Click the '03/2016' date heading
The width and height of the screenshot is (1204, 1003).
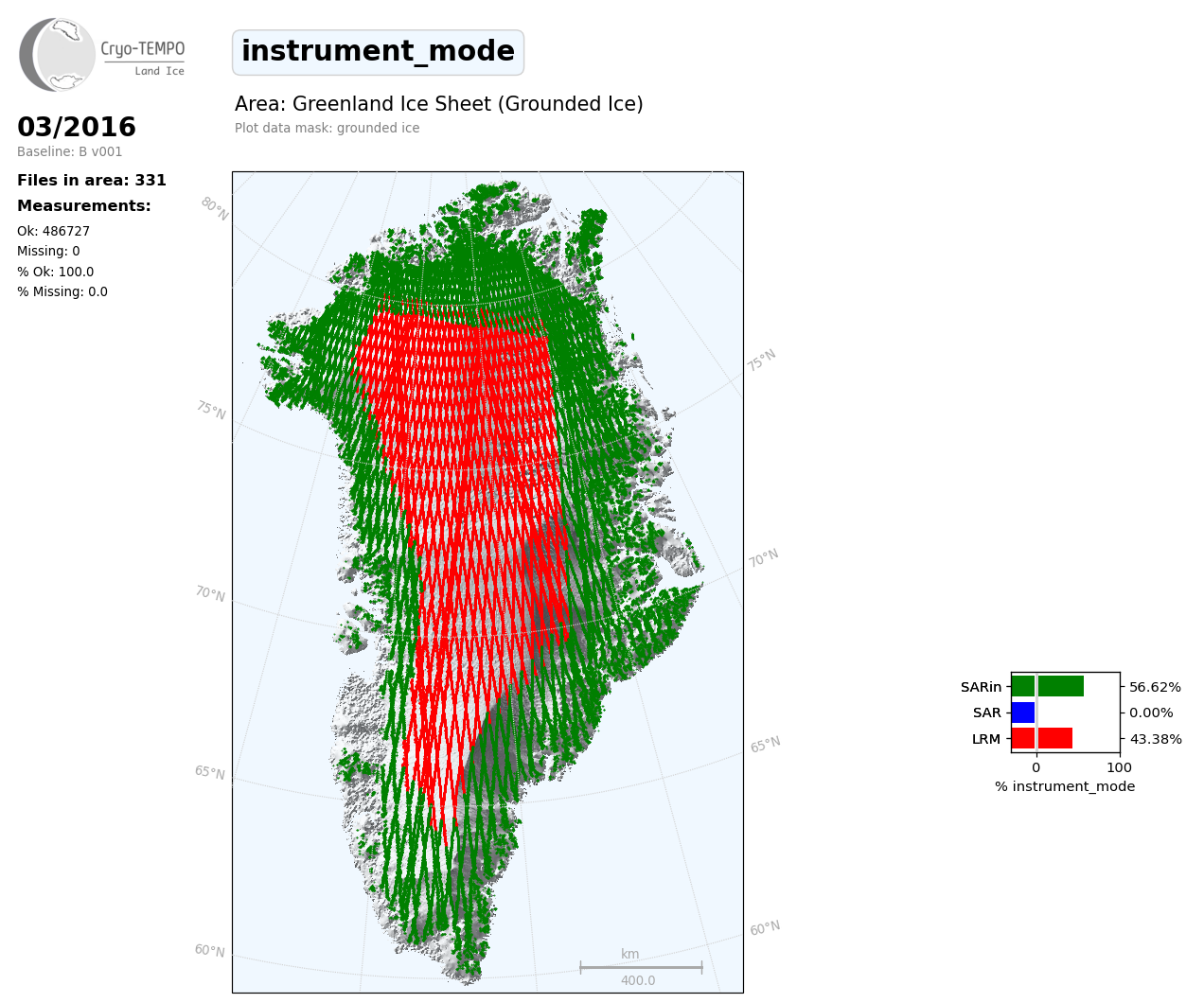(77, 128)
